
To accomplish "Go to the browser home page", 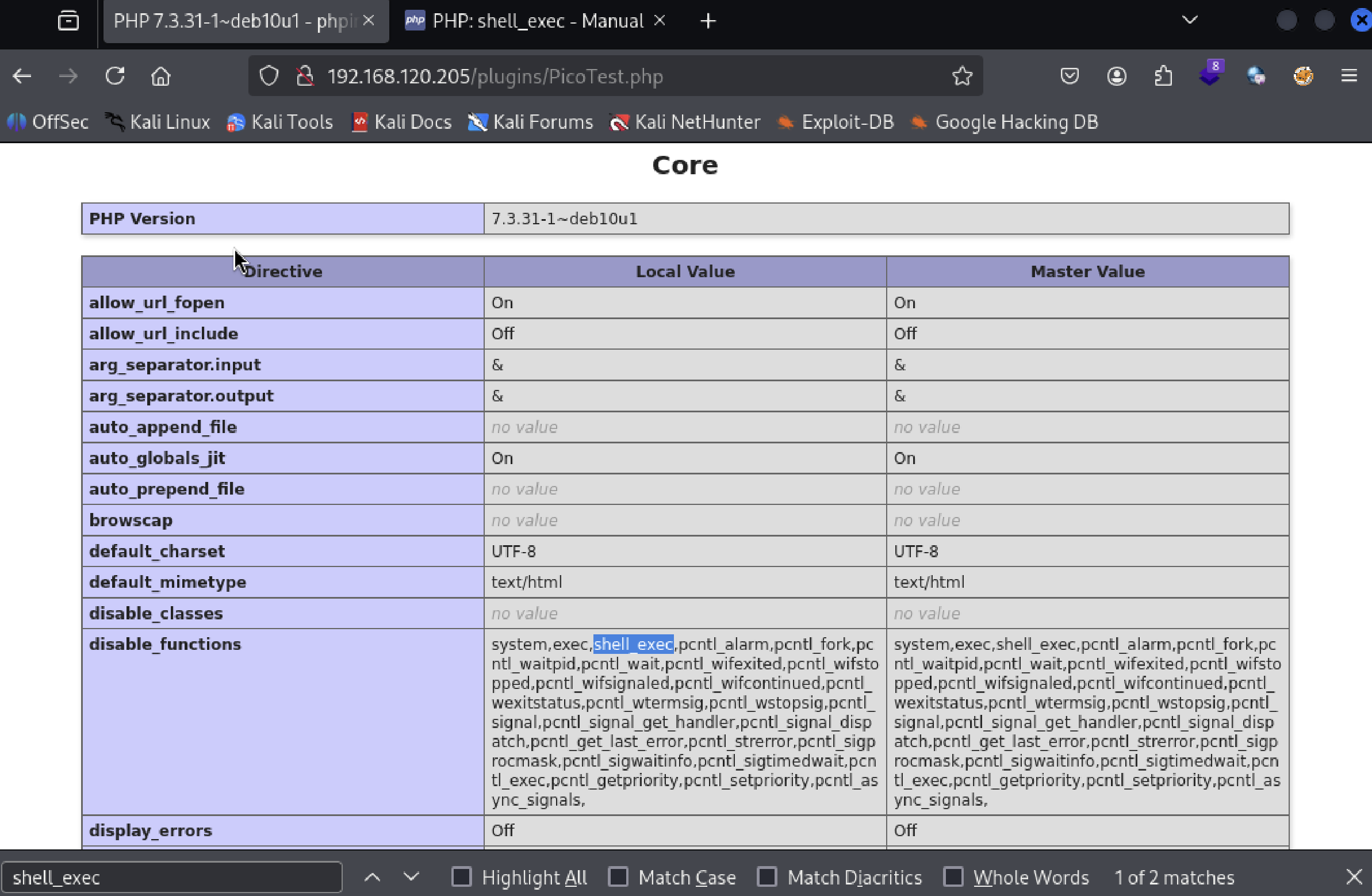I will 160,76.
